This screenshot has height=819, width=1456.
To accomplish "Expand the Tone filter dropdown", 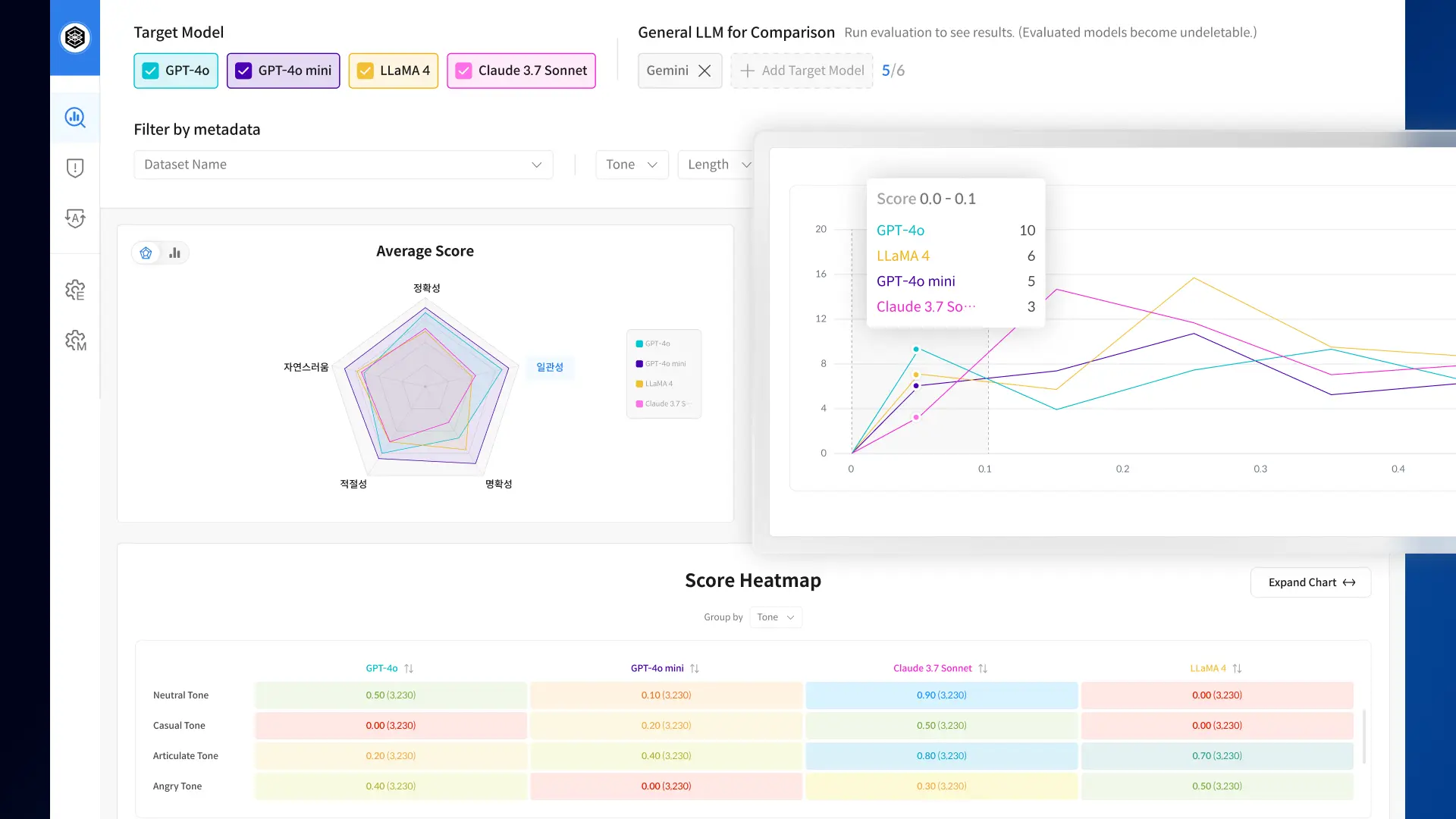I will (631, 165).
